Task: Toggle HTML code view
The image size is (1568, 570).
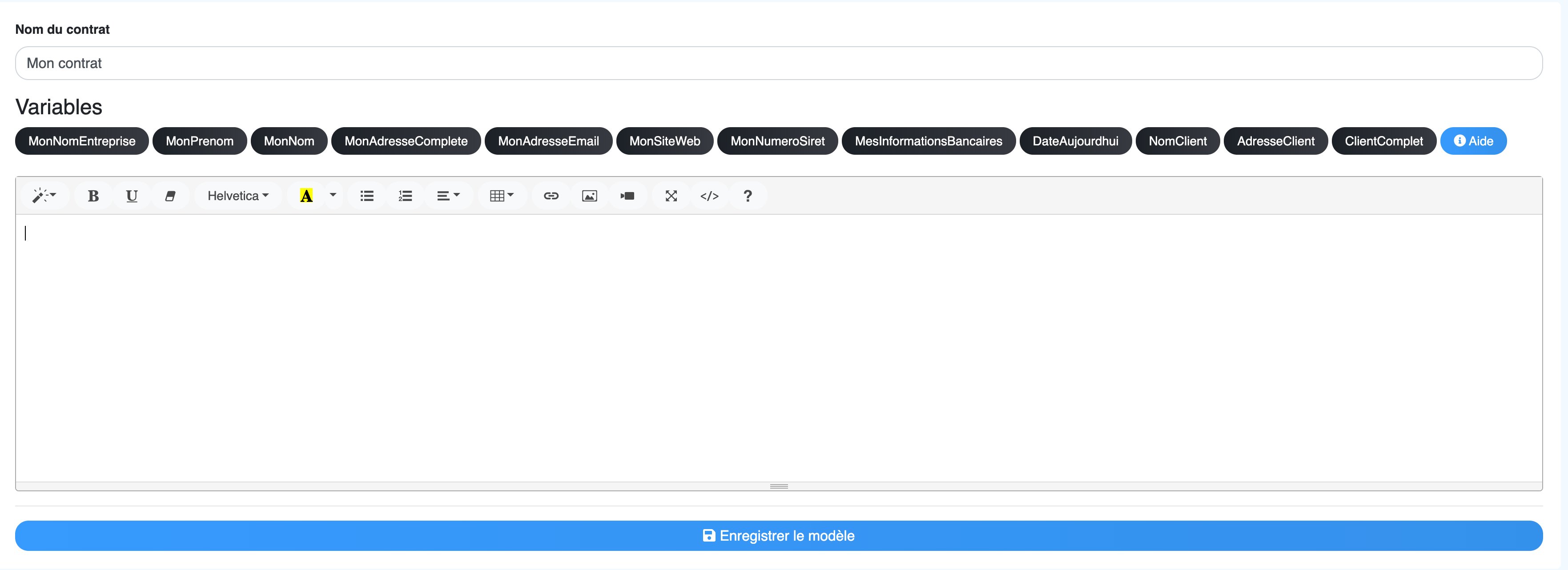Action: (709, 196)
